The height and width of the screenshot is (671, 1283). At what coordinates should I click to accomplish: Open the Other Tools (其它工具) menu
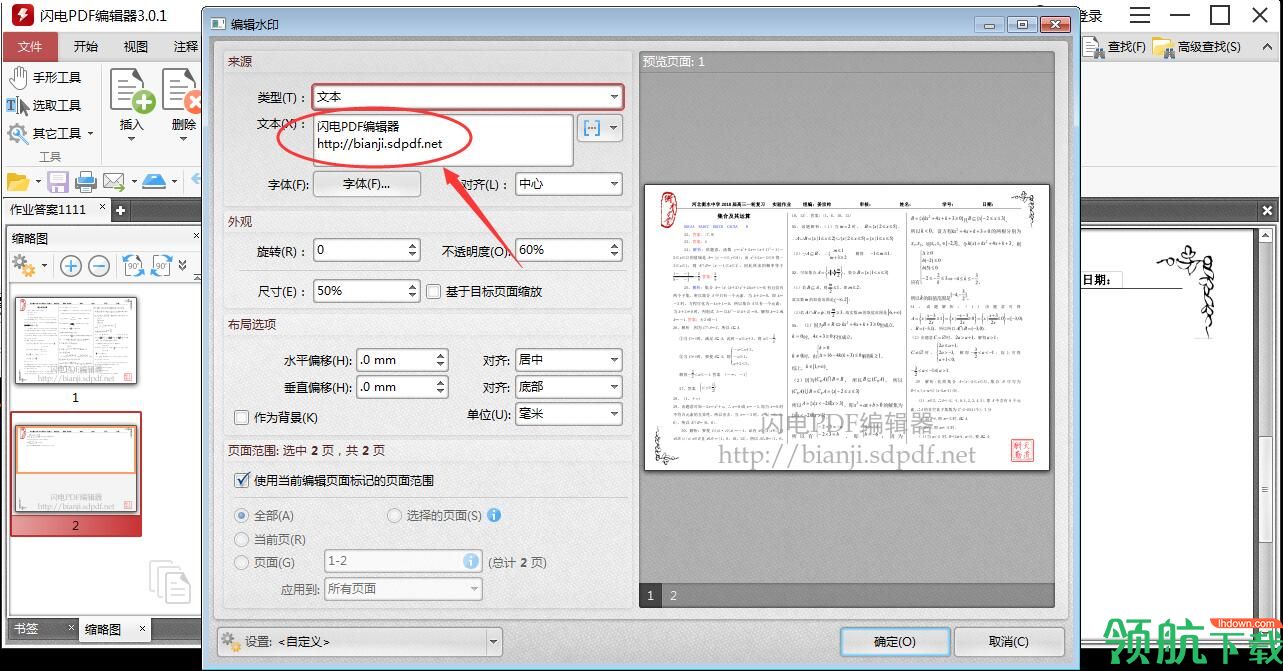coord(50,133)
